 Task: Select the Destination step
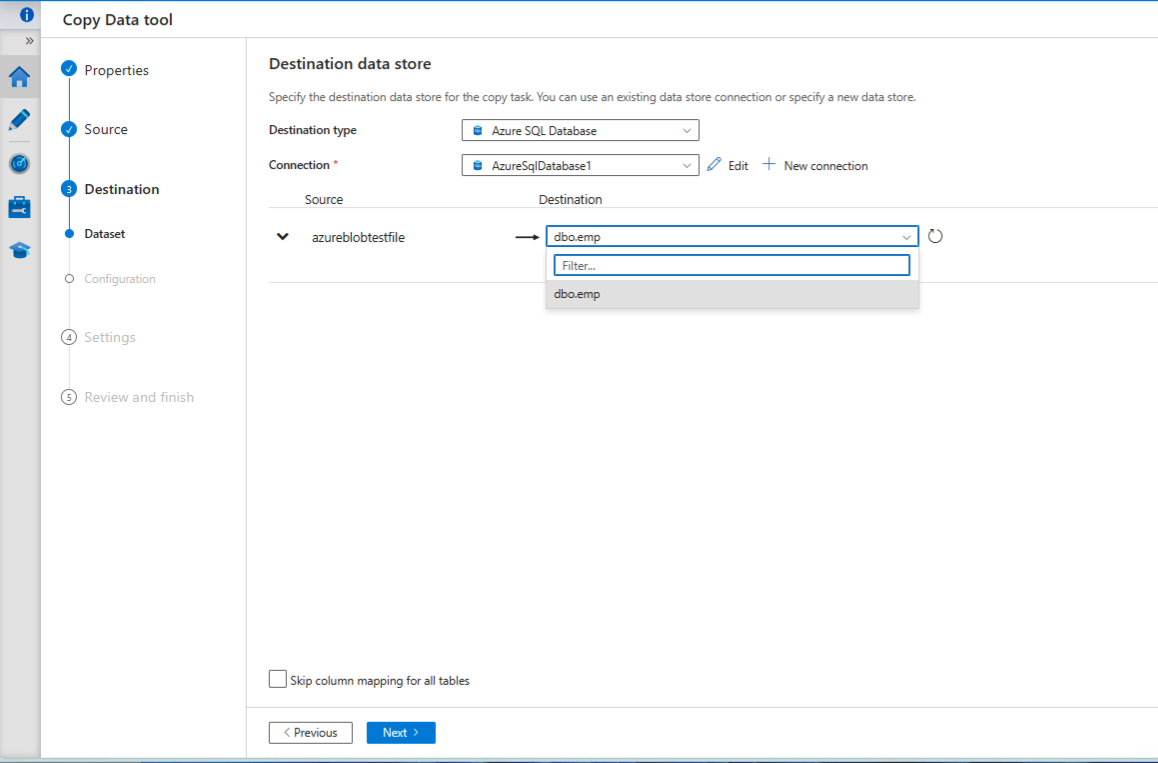tap(121, 189)
